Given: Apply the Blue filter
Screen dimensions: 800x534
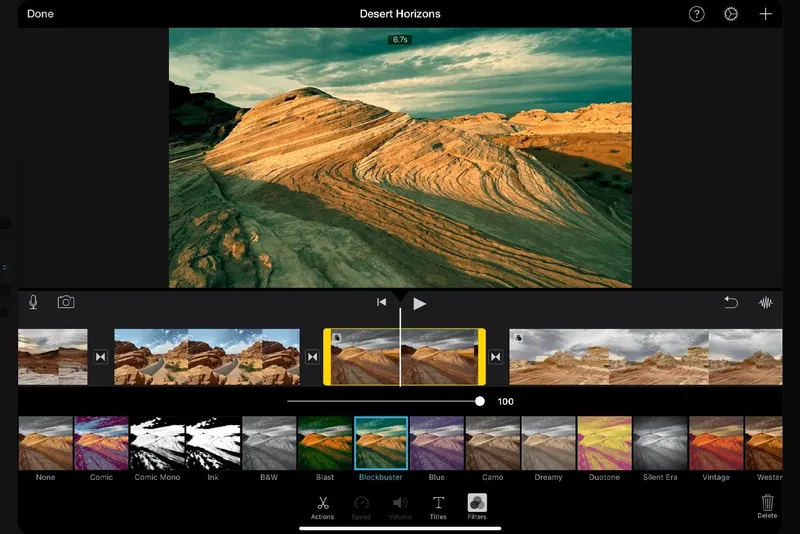Looking at the screenshot, I should pos(437,443).
